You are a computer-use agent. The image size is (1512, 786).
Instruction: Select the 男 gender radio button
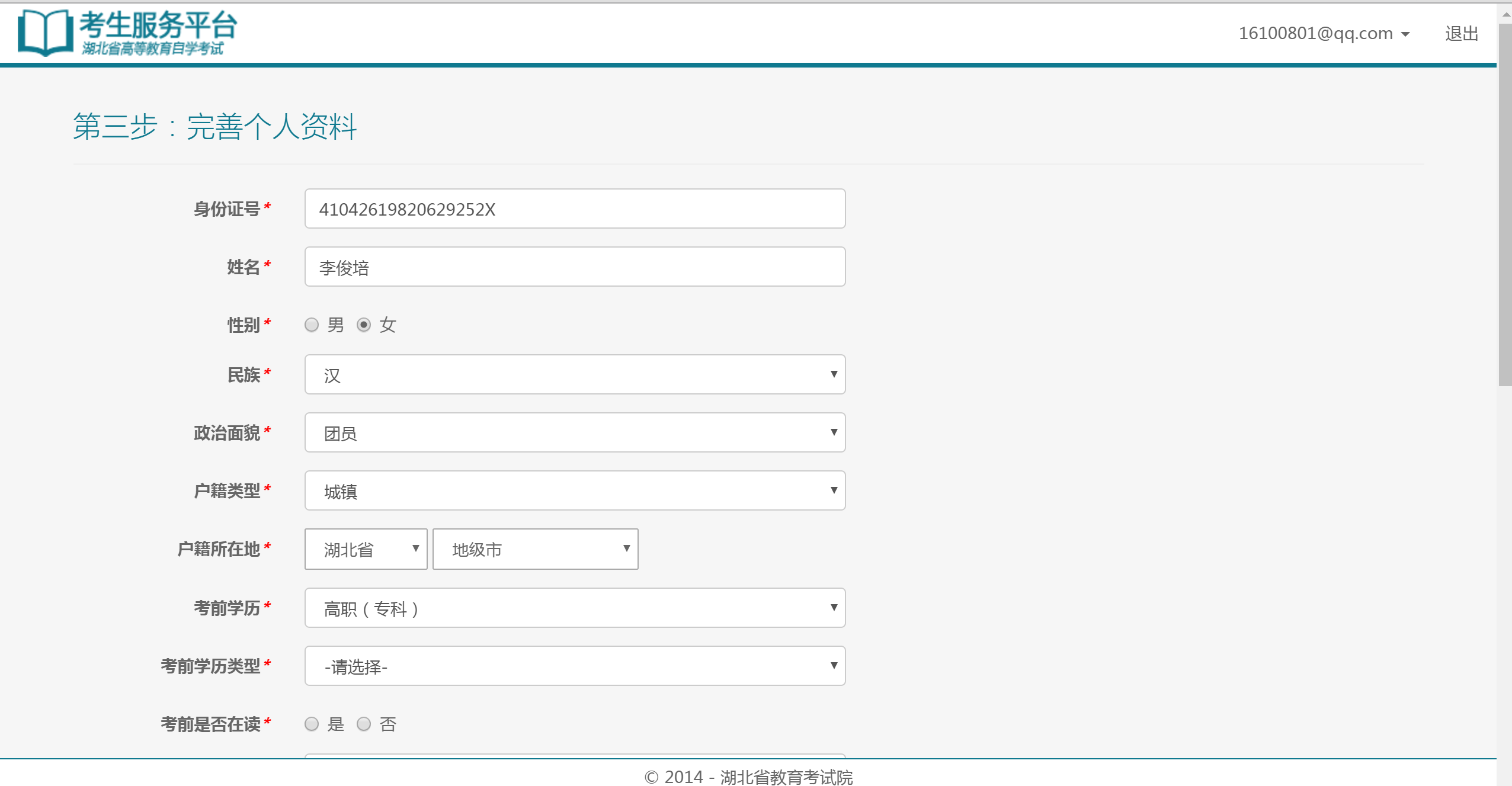(x=312, y=325)
